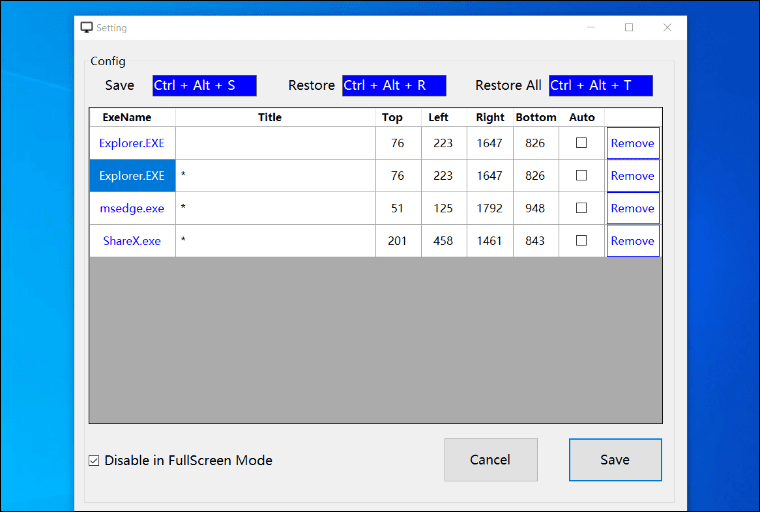Select the first Explorer.EXE cell with empty title
Viewport: 760px width, 512px height.
132,143
